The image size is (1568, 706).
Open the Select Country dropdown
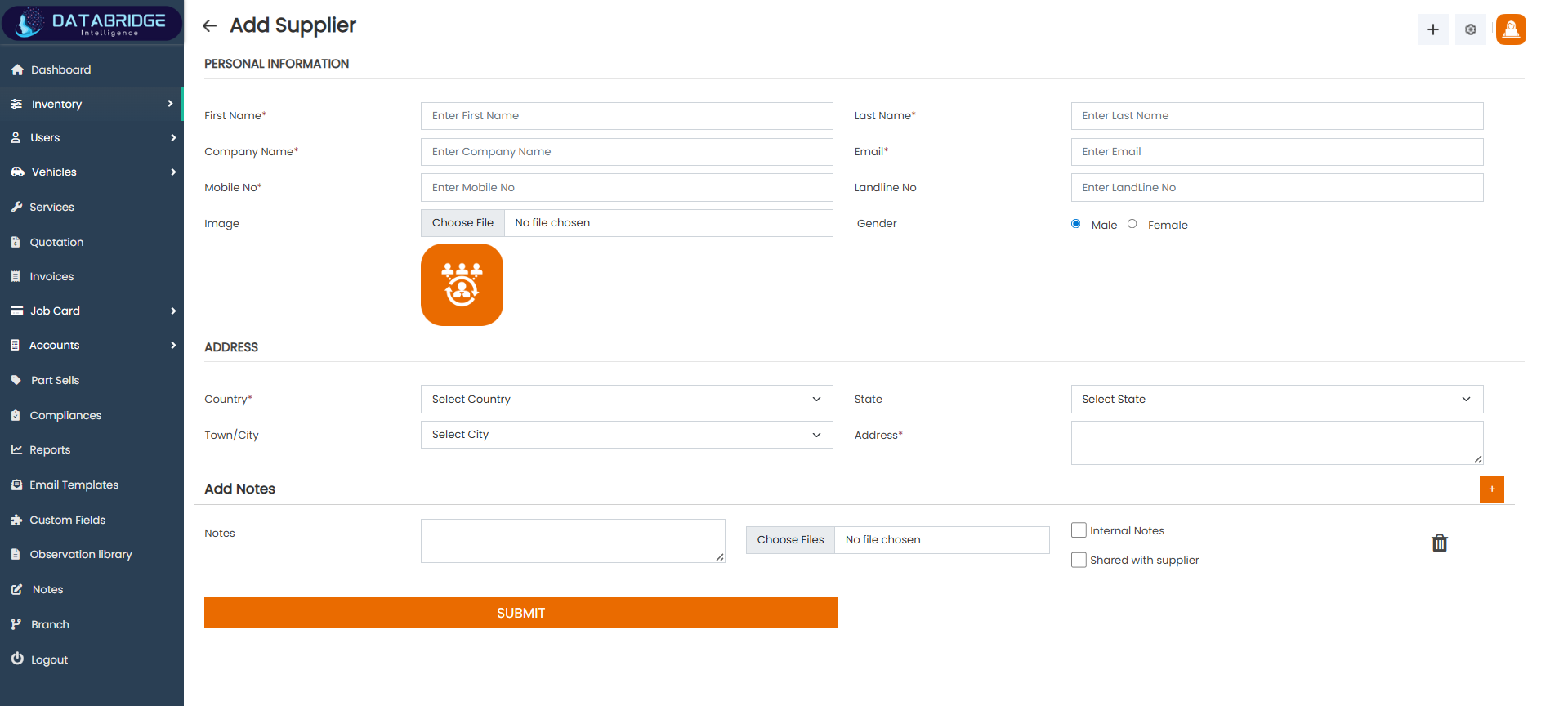click(x=627, y=400)
